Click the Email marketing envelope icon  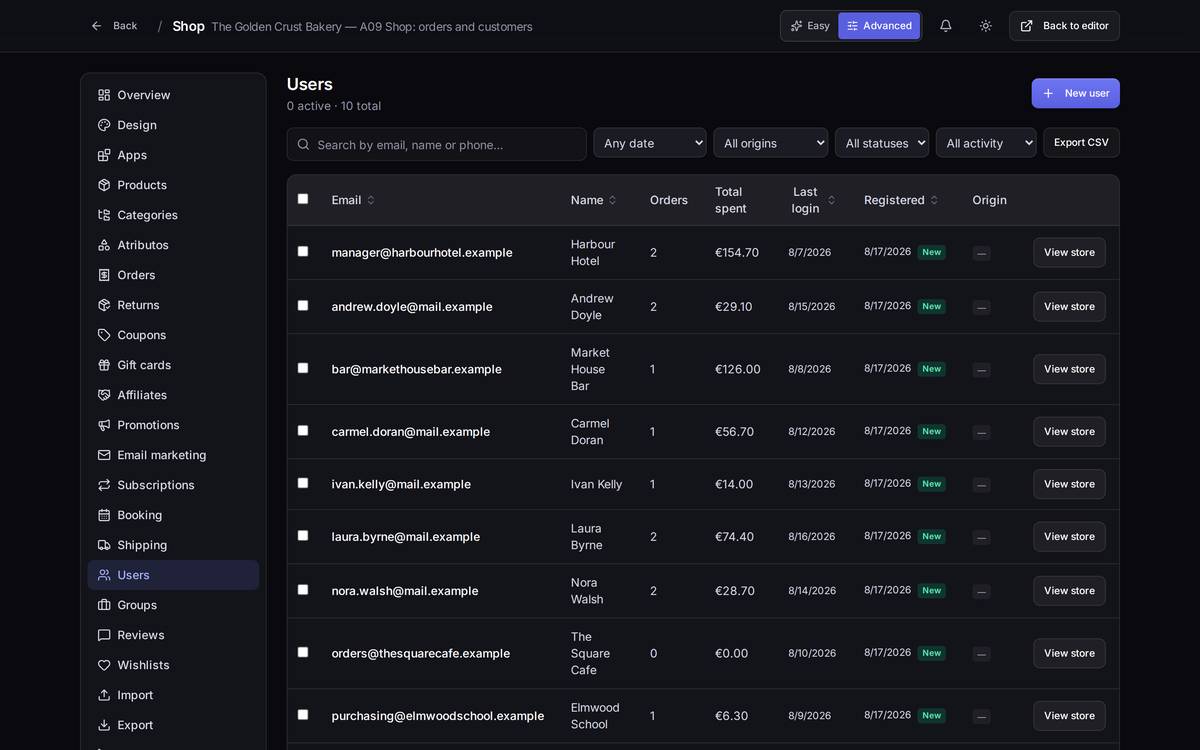point(104,455)
